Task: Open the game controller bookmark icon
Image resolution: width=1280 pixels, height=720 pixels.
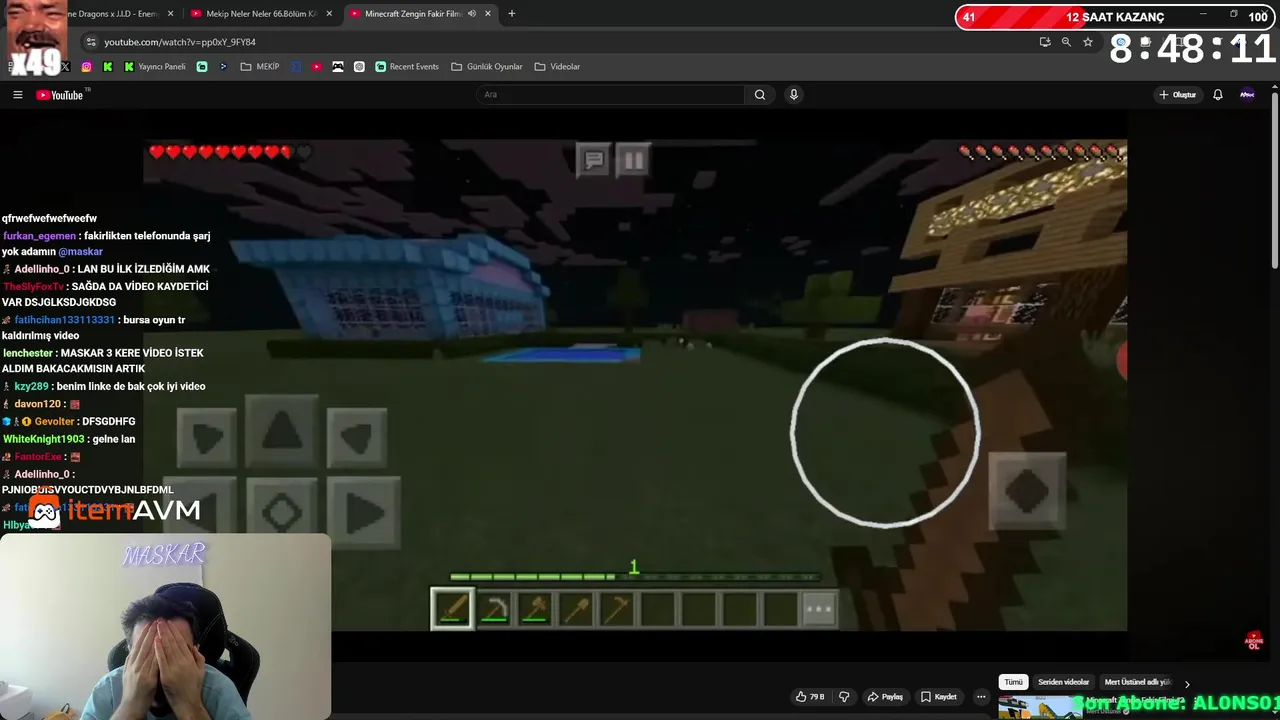Action: (x=338, y=67)
